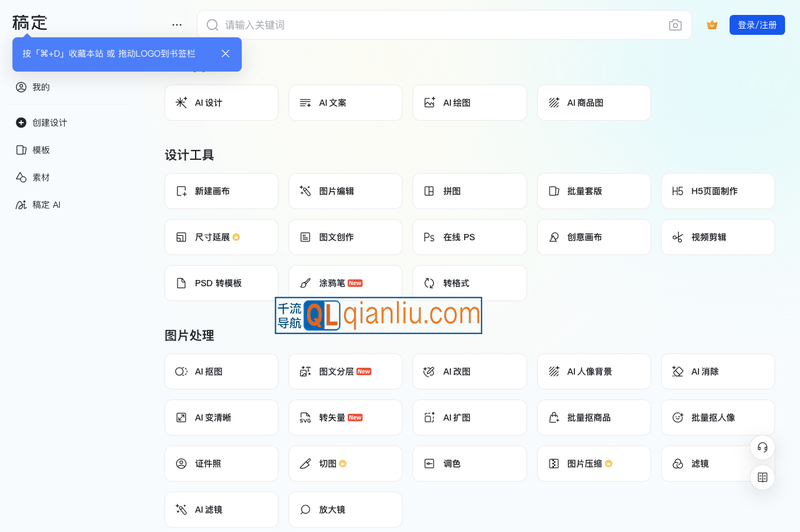Open AI 扩图 tool

coord(469,418)
